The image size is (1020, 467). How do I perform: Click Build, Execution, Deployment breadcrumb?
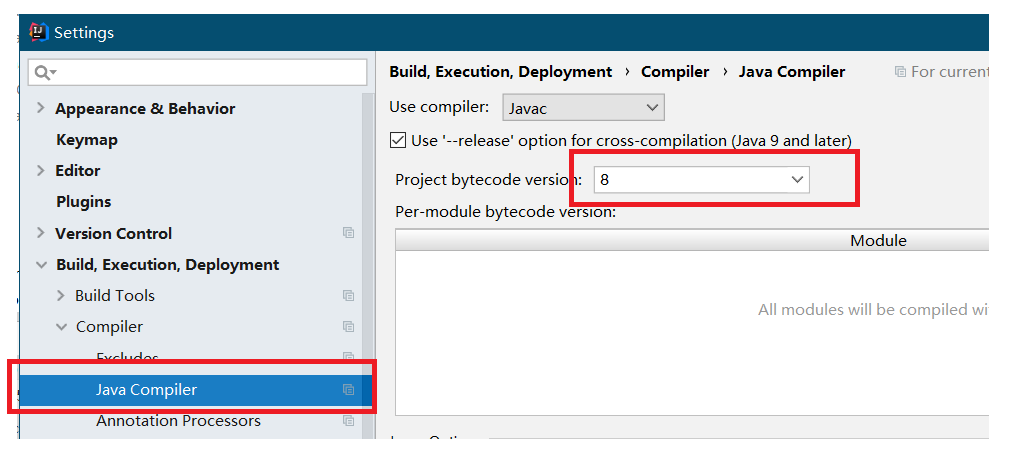[500, 72]
